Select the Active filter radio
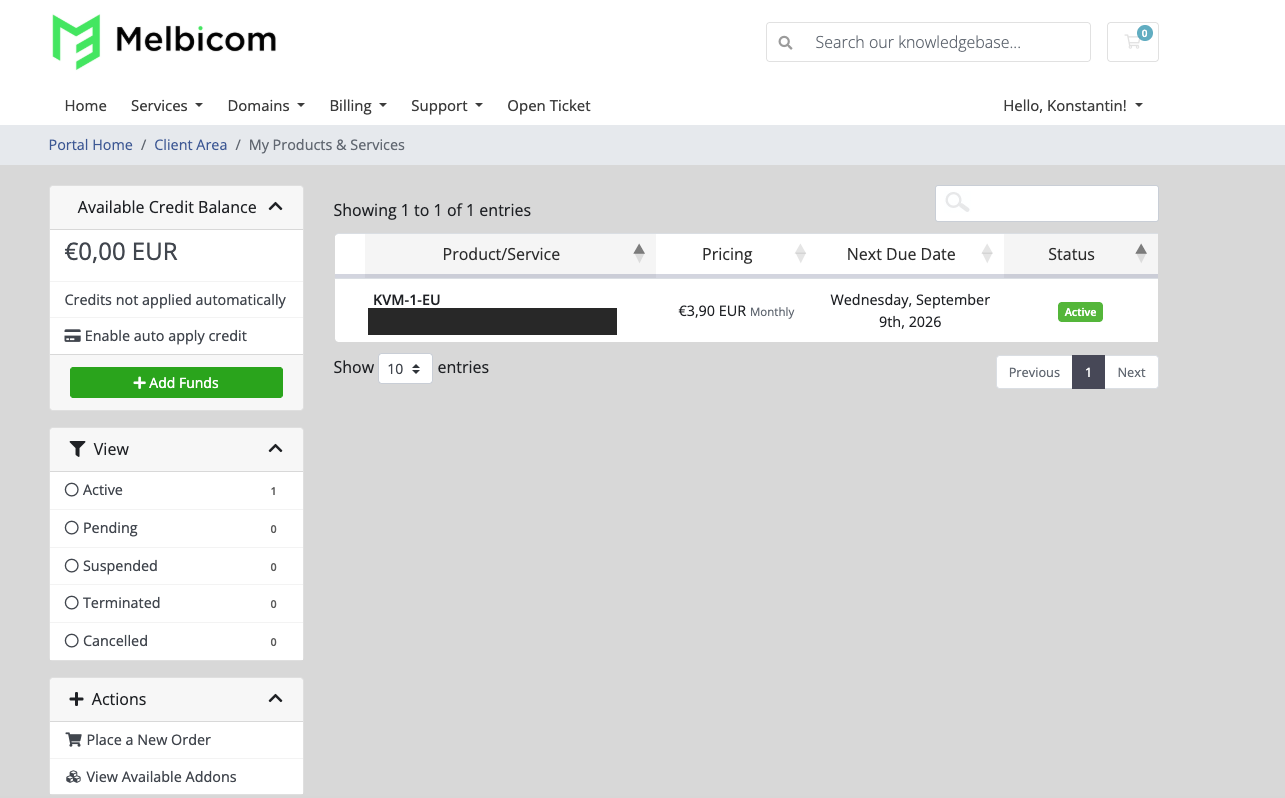 tap(72, 490)
